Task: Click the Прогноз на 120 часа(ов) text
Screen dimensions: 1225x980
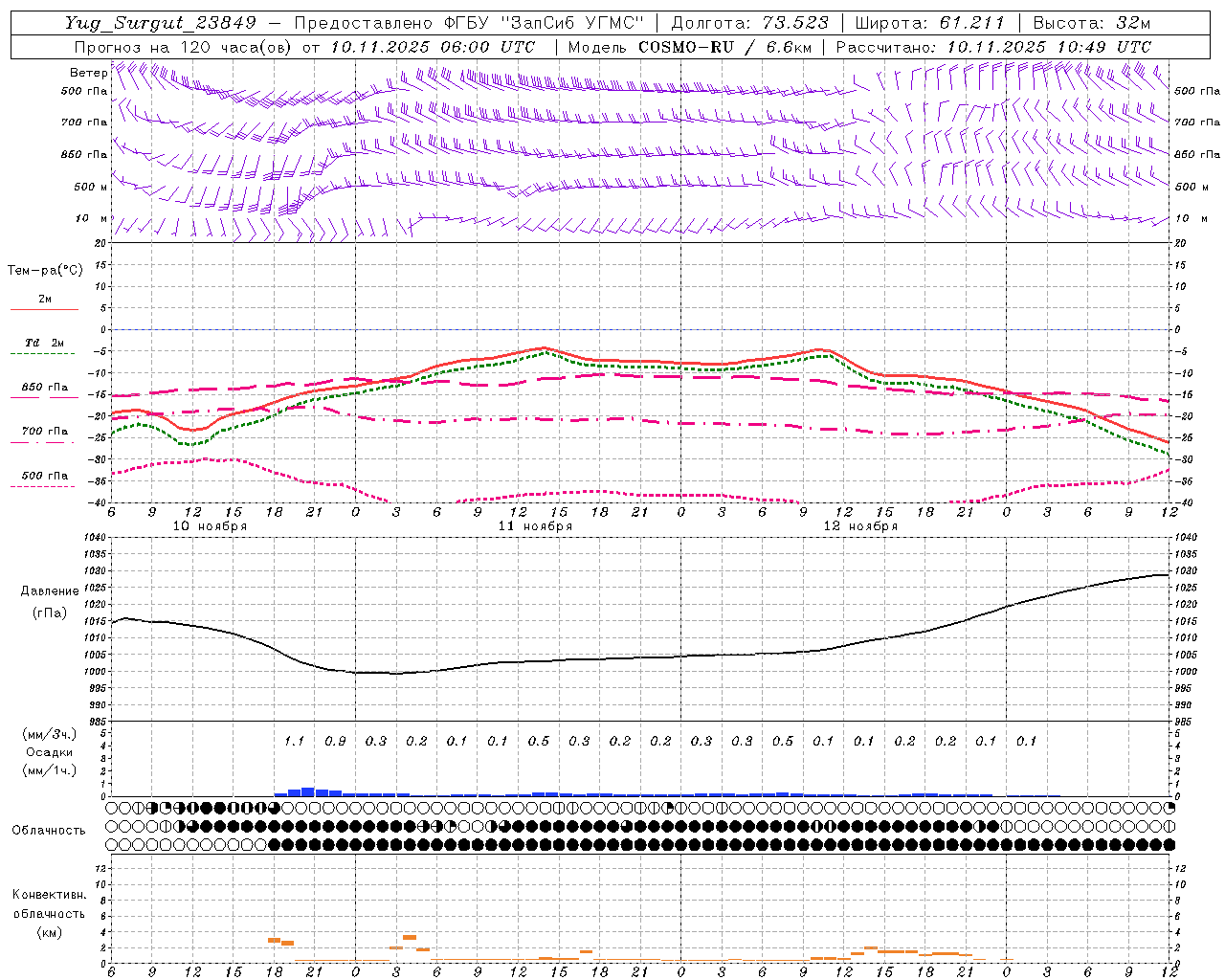Action: click(x=184, y=47)
